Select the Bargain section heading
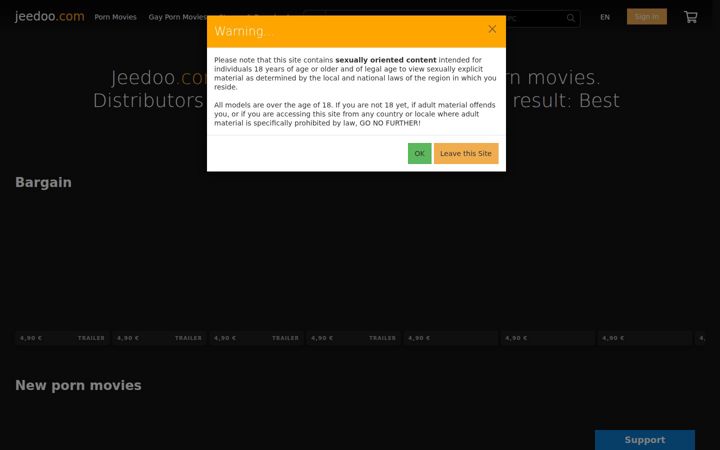 point(43,182)
